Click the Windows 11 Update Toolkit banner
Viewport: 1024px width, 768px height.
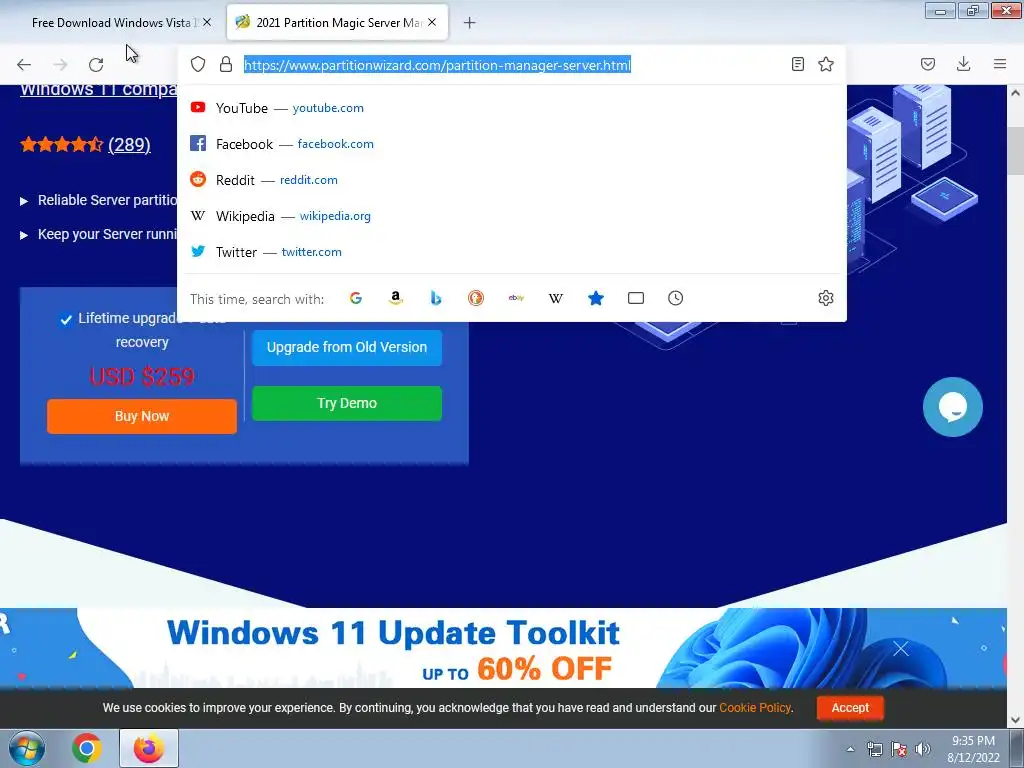[x=503, y=648]
